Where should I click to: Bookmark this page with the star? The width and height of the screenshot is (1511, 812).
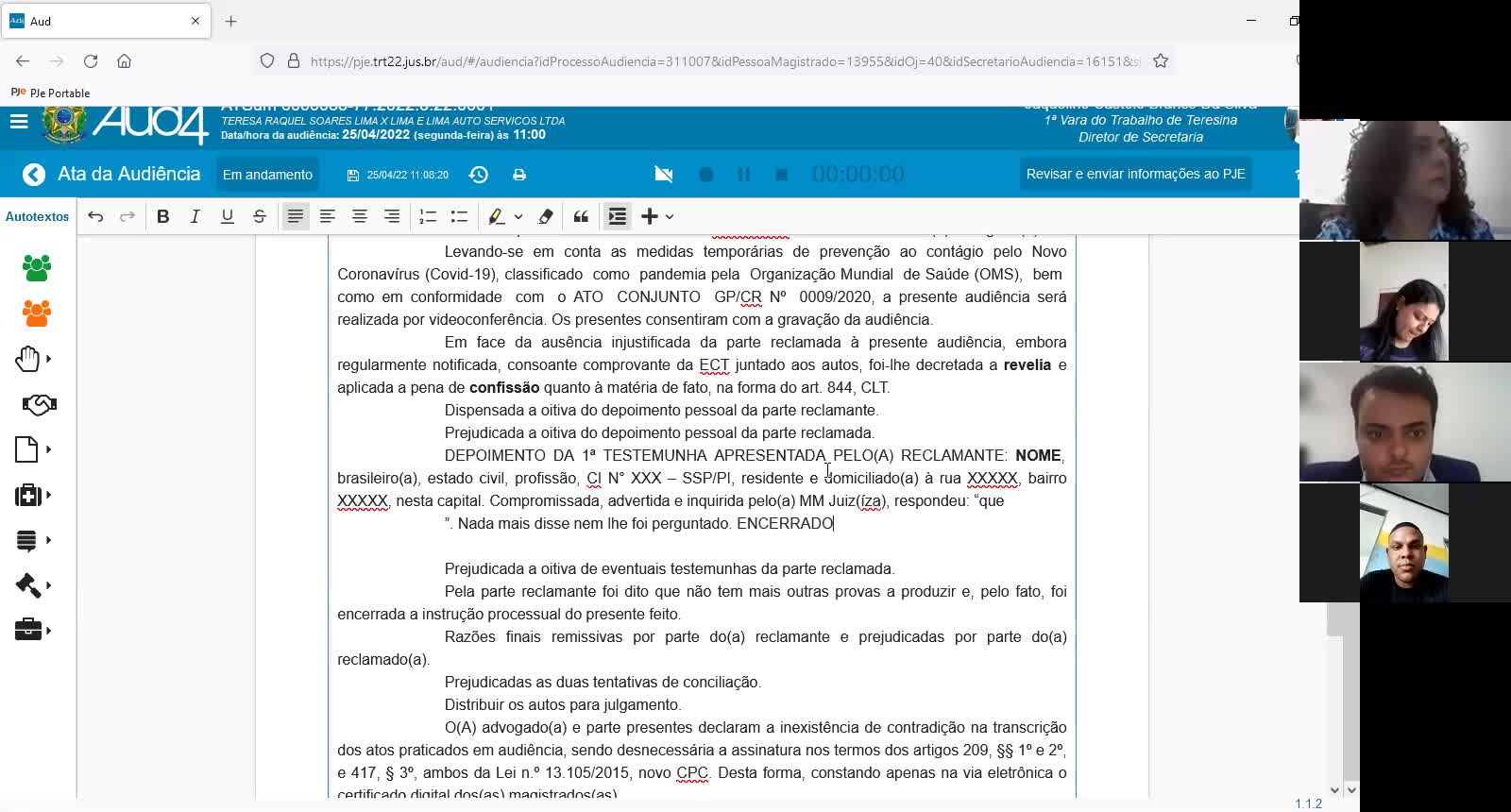pyautogui.click(x=1161, y=61)
